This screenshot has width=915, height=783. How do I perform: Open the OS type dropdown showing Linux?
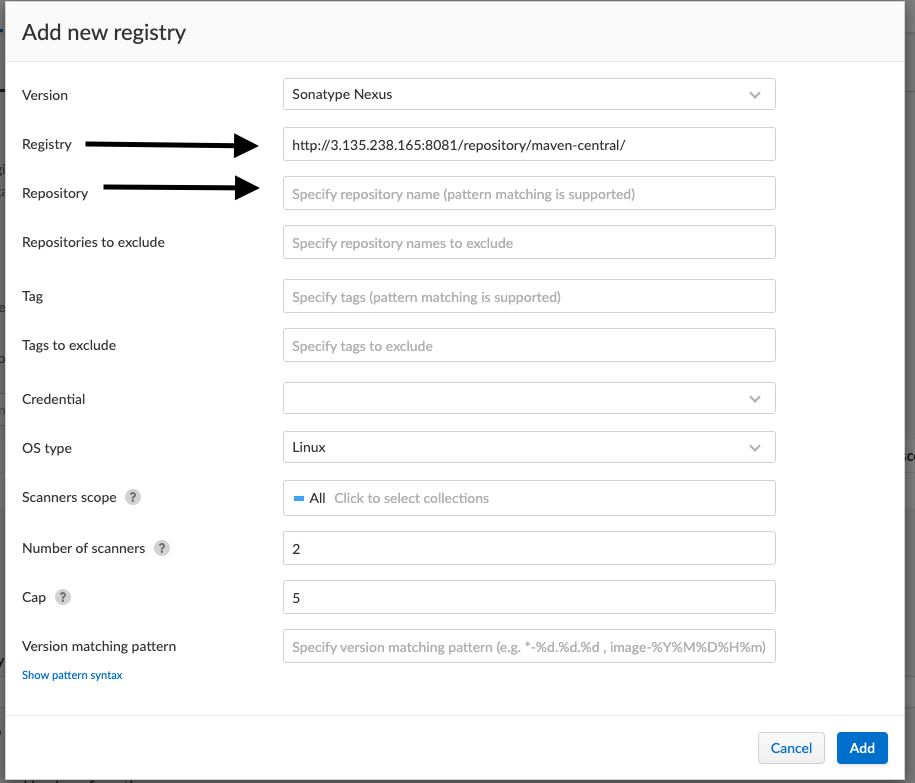tap(528, 448)
